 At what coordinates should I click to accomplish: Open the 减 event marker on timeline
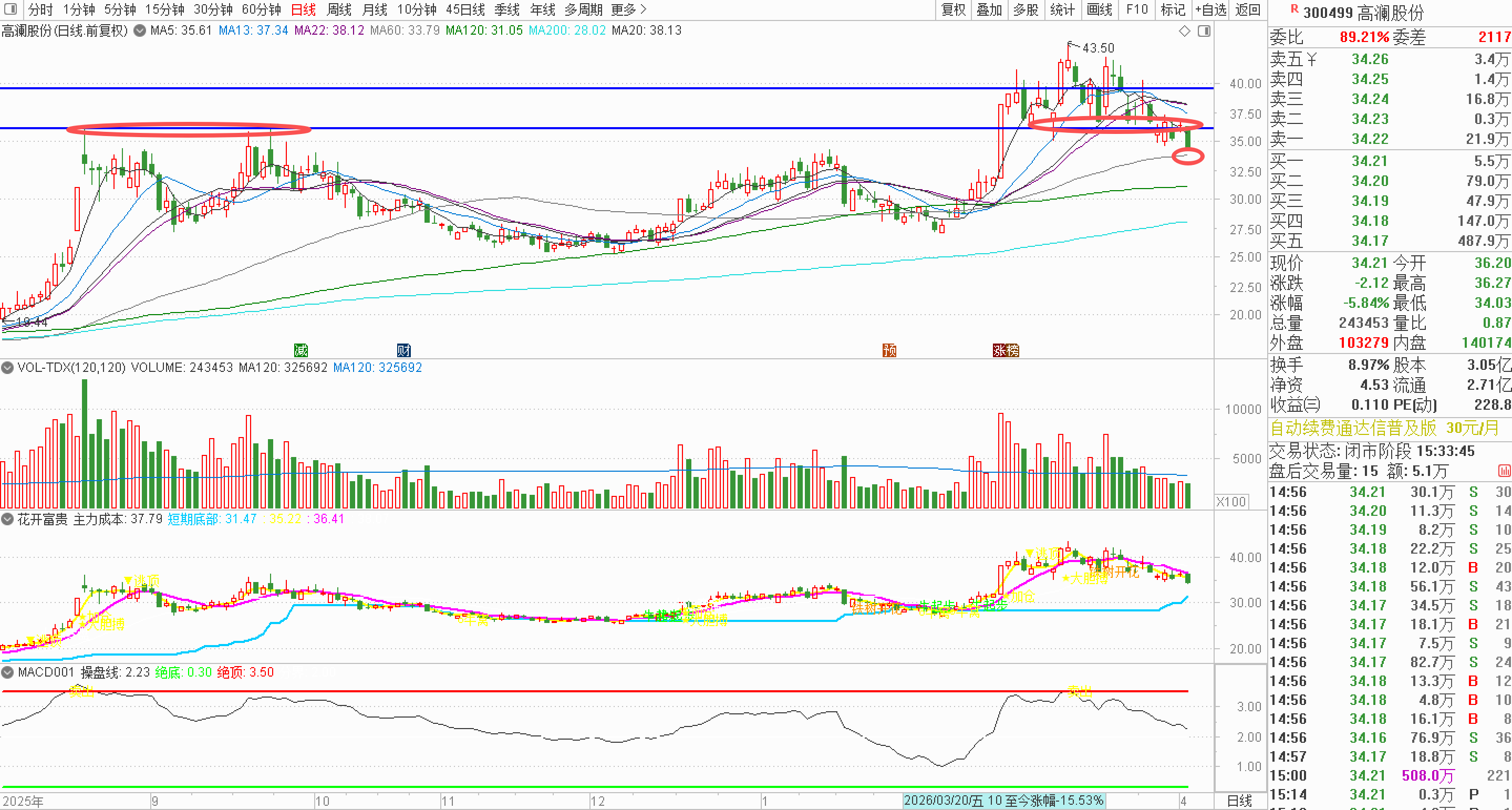(x=301, y=350)
